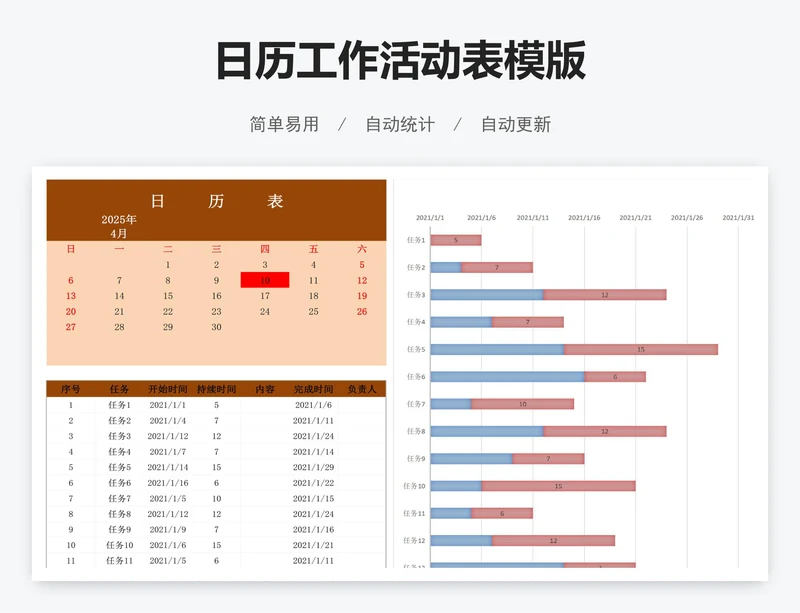Select completion date 2021/1/21 for 任务10
Image resolution: width=800 pixels, height=613 pixels.
click(x=313, y=545)
